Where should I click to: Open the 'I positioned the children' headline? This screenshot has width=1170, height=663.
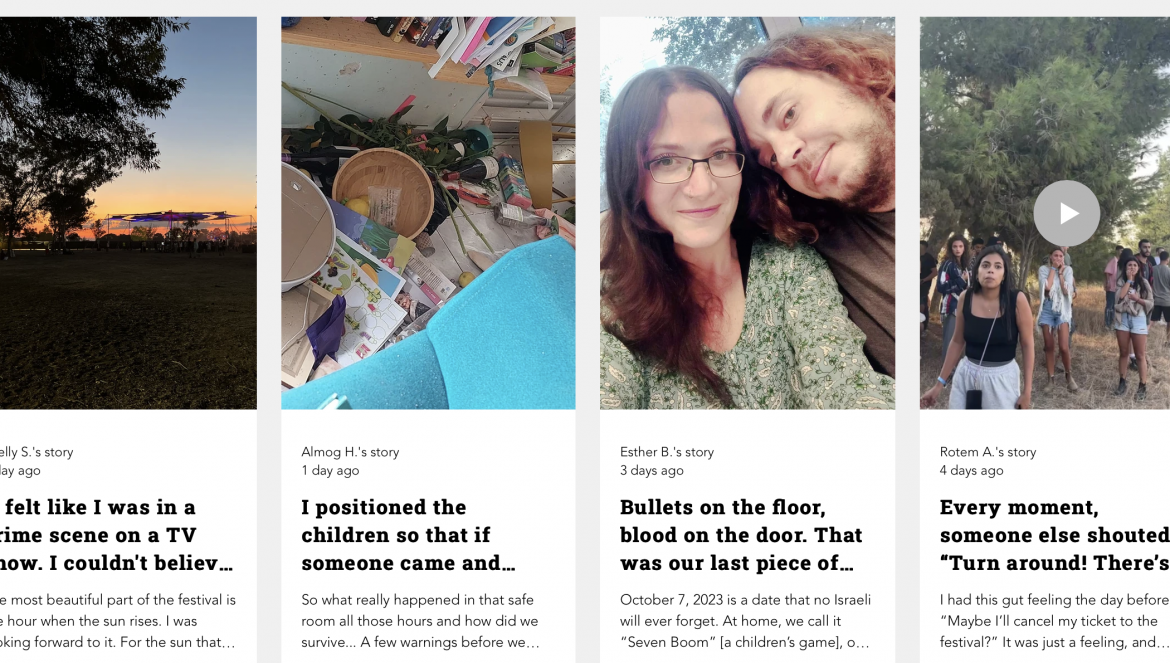click(x=408, y=535)
